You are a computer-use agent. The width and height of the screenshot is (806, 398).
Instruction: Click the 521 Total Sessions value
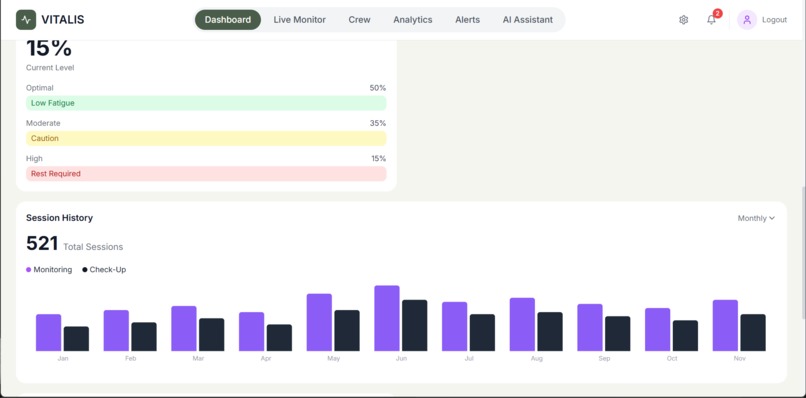tap(42, 244)
